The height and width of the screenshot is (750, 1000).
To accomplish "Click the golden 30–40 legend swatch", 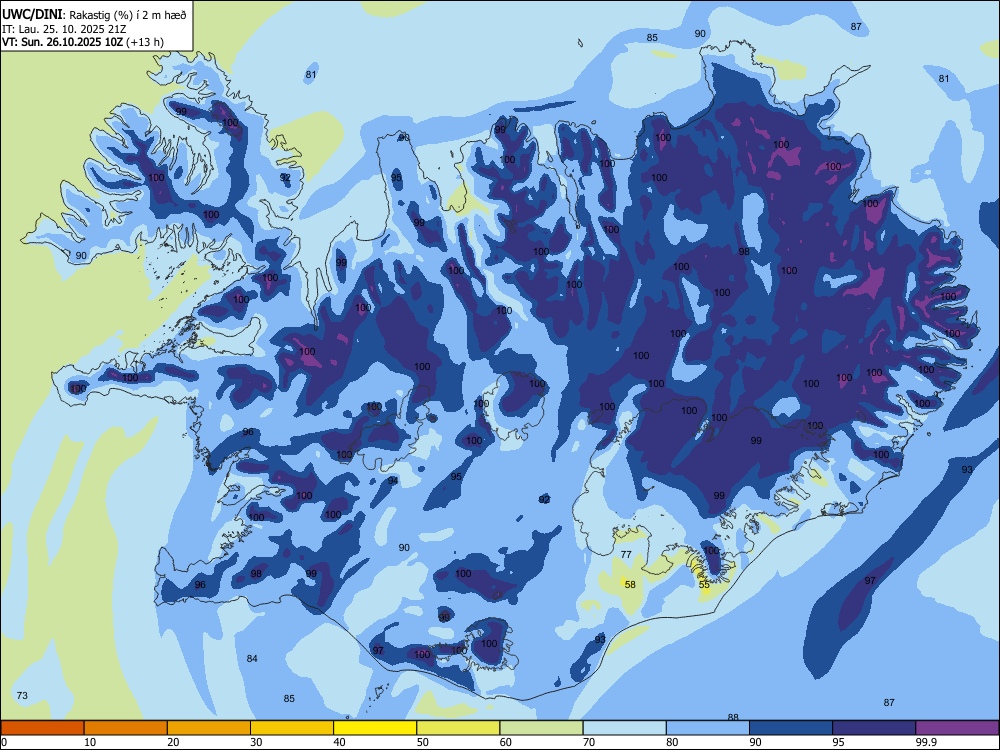I will [x=292, y=728].
